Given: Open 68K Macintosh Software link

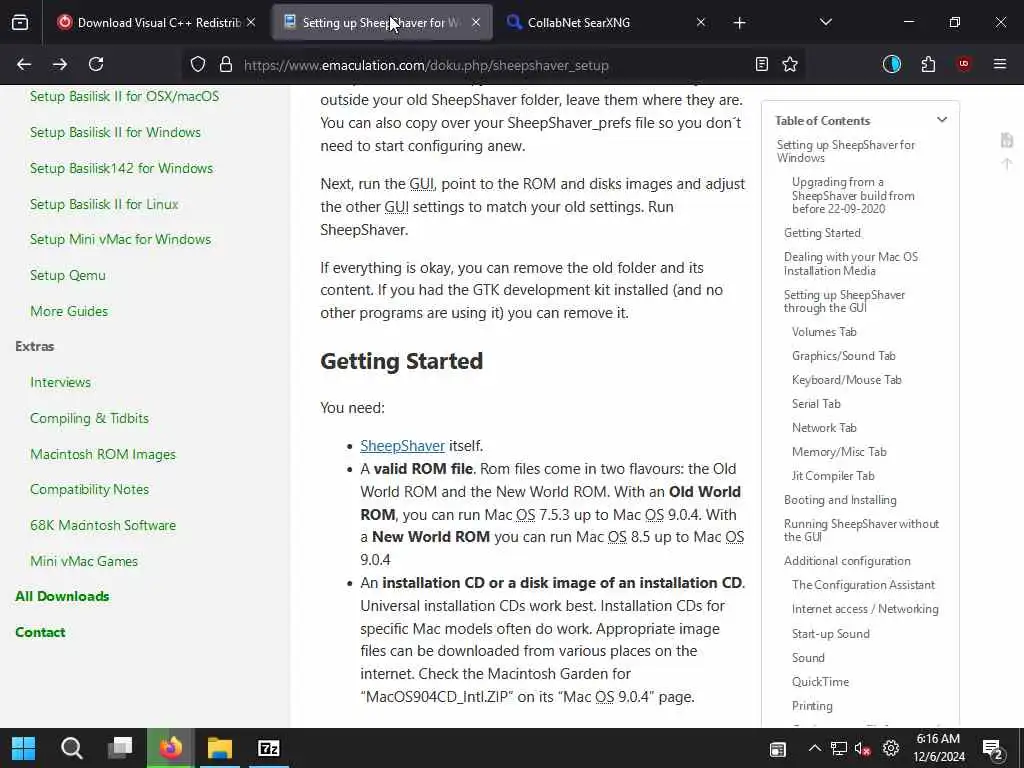Looking at the screenshot, I should [103, 525].
